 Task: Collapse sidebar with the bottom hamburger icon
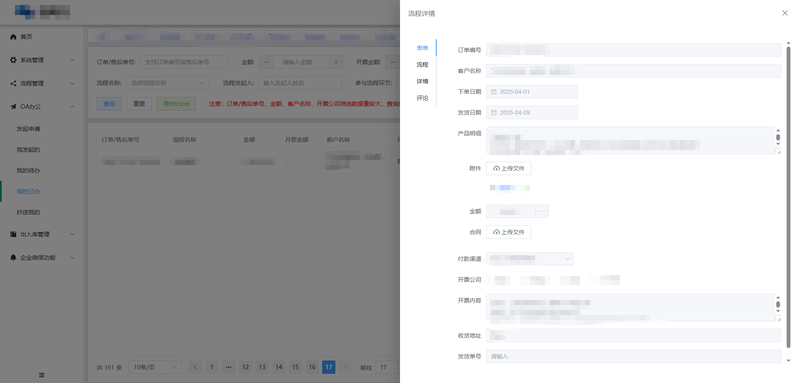pyautogui.click(x=41, y=375)
